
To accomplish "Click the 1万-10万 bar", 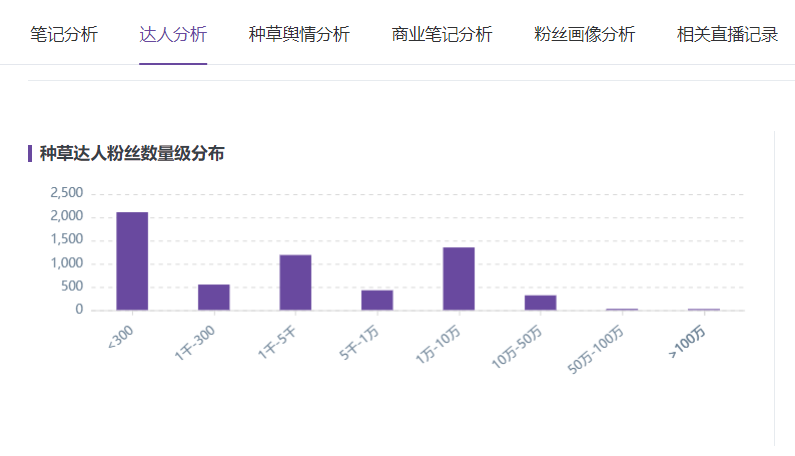I will (459, 278).
